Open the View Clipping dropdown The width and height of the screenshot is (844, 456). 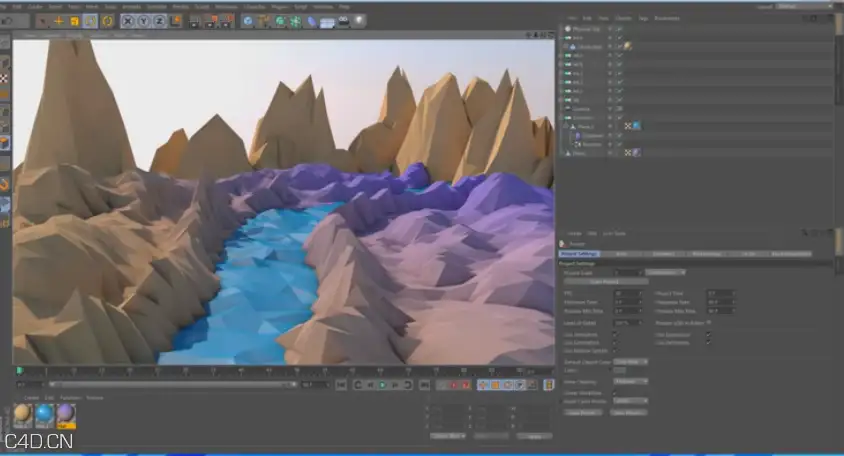coord(630,381)
